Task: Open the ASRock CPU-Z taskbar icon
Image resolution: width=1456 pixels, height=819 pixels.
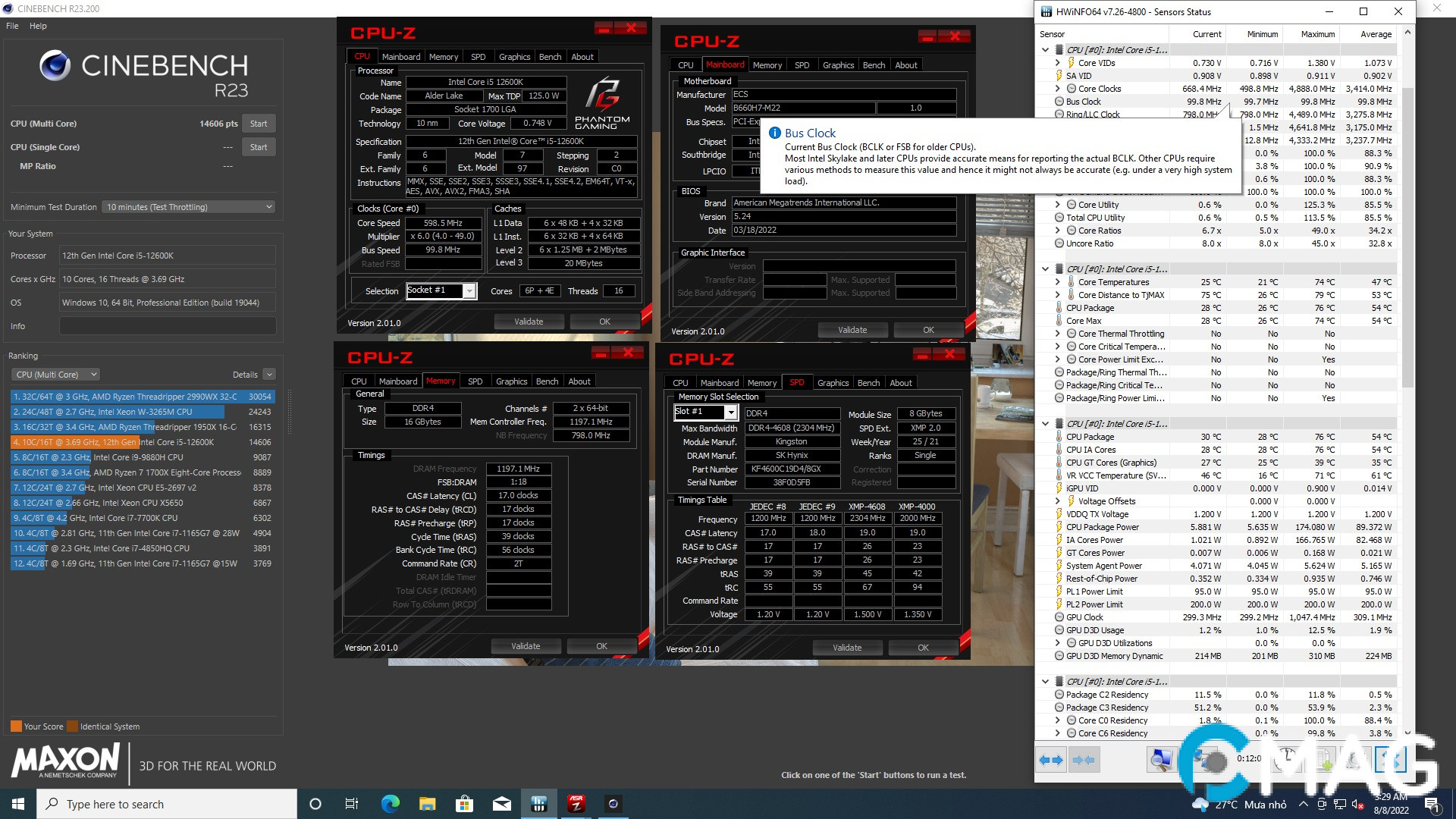Action: point(576,804)
